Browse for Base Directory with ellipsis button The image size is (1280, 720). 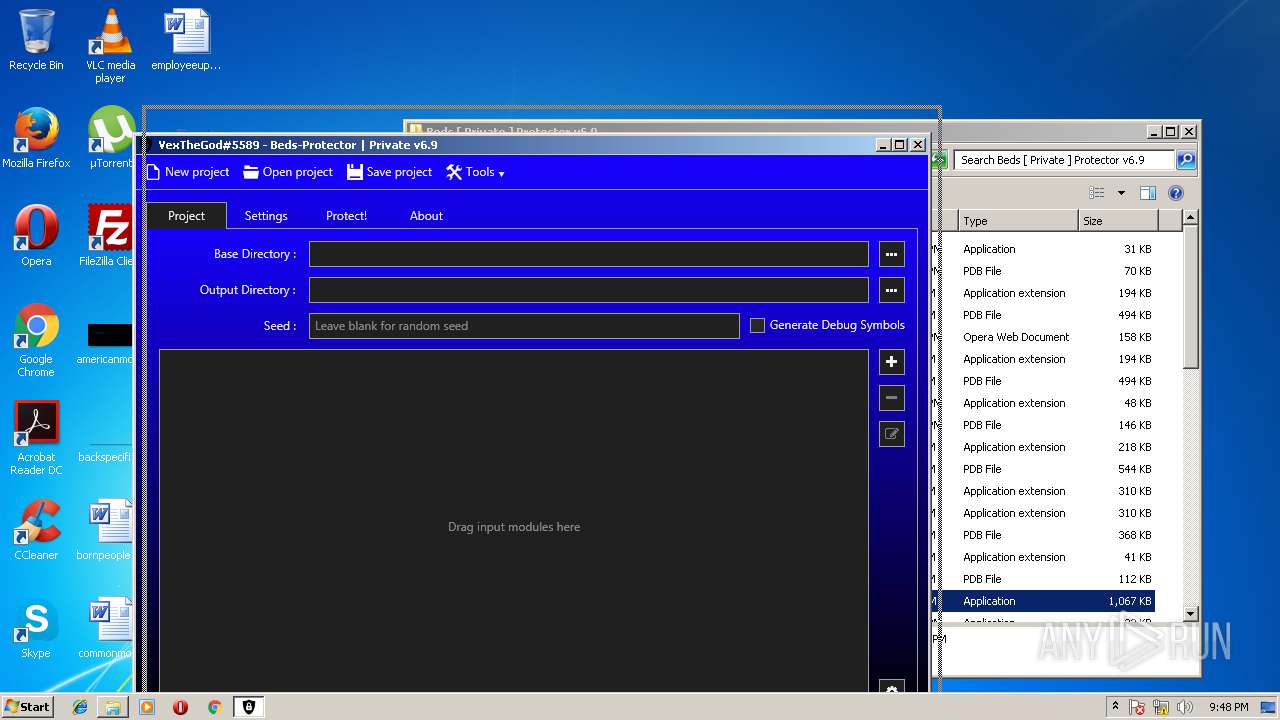pos(891,254)
